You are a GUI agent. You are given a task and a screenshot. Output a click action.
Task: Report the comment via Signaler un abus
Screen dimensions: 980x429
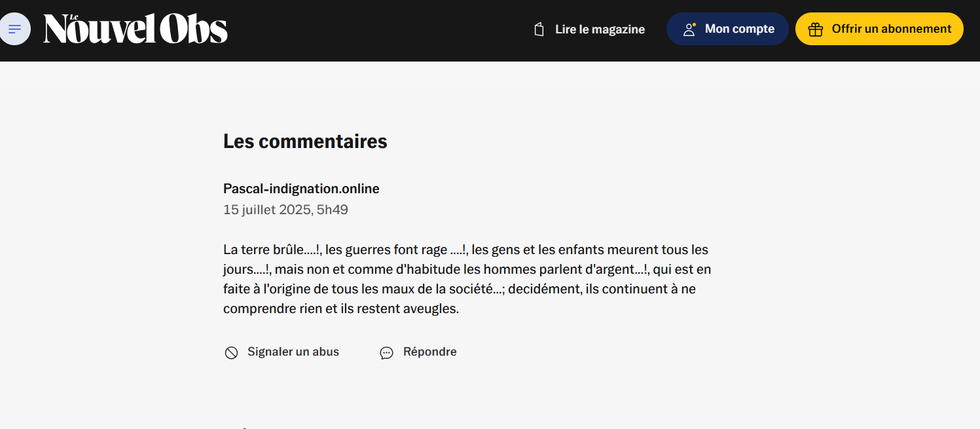tap(293, 352)
